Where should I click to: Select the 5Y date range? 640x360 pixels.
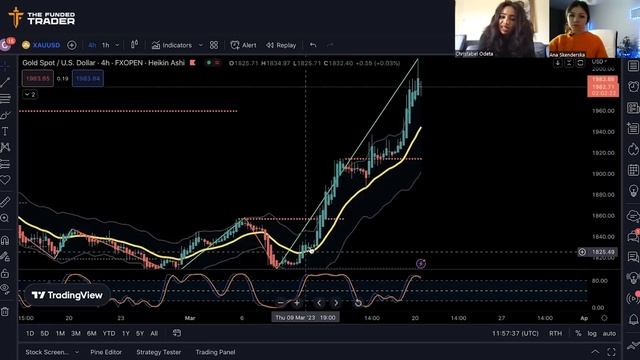(140, 333)
